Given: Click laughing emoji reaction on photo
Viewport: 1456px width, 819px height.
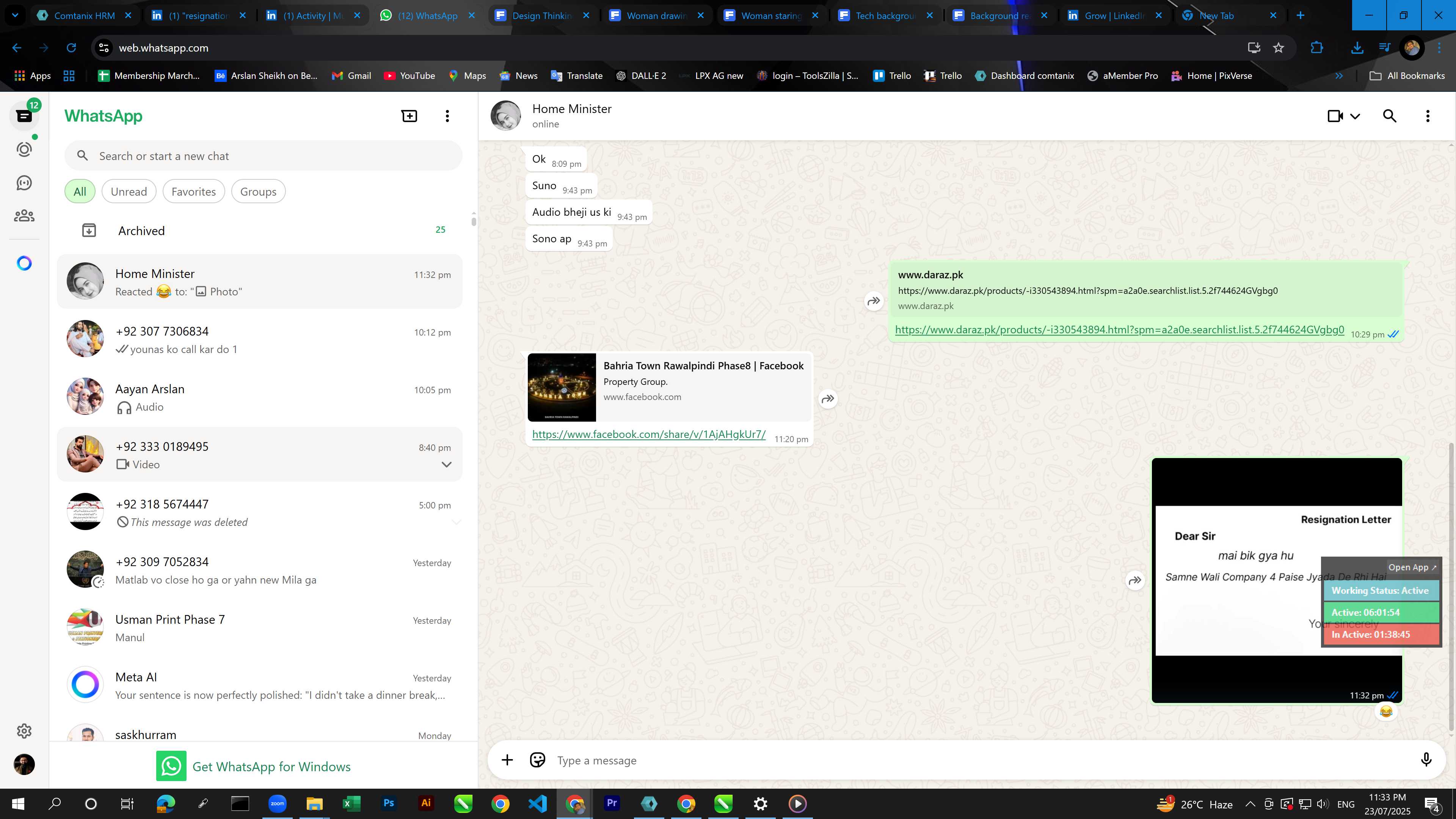Looking at the screenshot, I should pos(1385,711).
